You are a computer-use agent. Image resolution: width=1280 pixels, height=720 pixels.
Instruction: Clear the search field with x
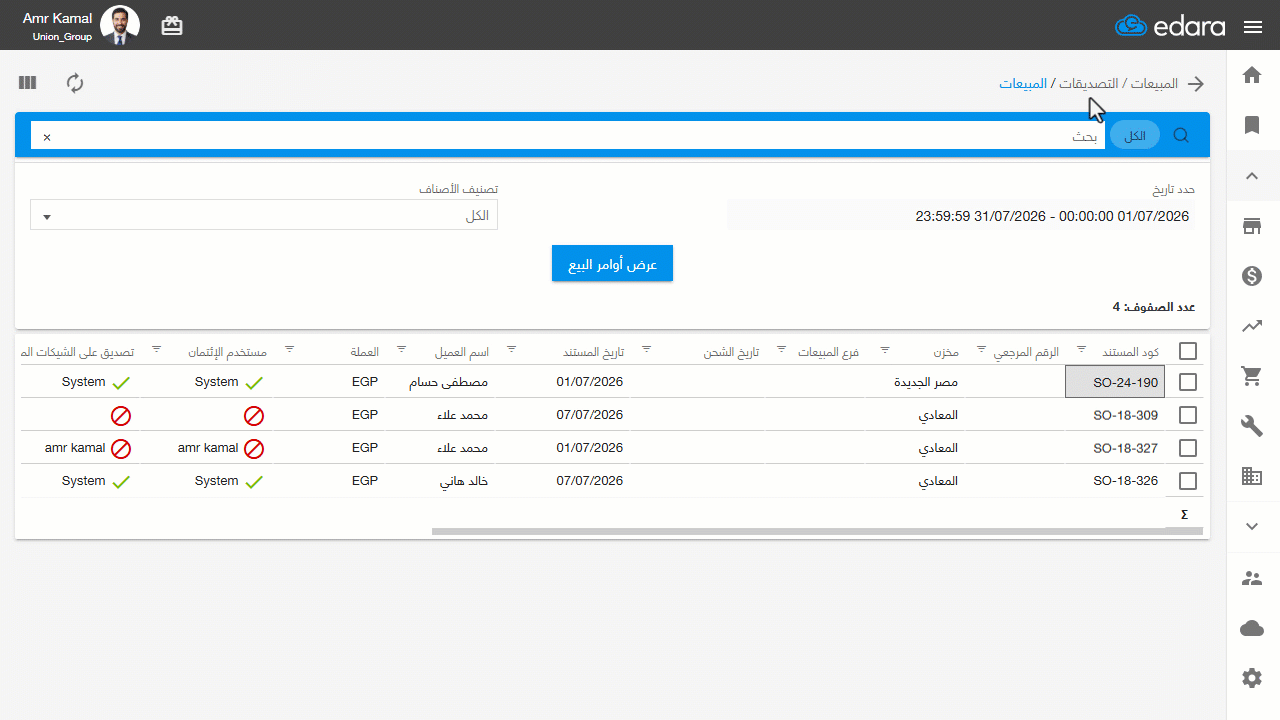coord(46,137)
